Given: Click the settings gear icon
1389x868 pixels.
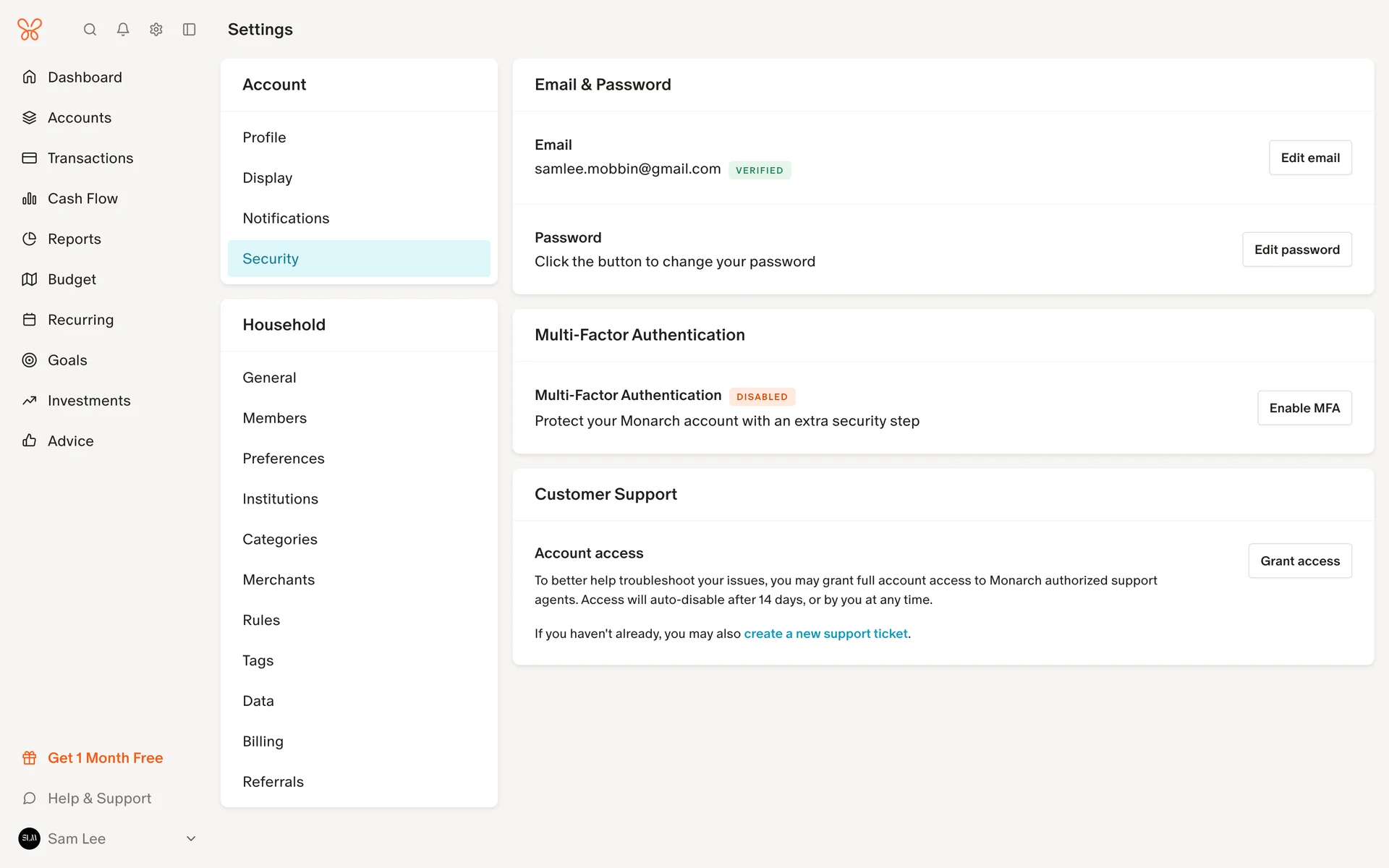Looking at the screenshot, I should [156, 30].
